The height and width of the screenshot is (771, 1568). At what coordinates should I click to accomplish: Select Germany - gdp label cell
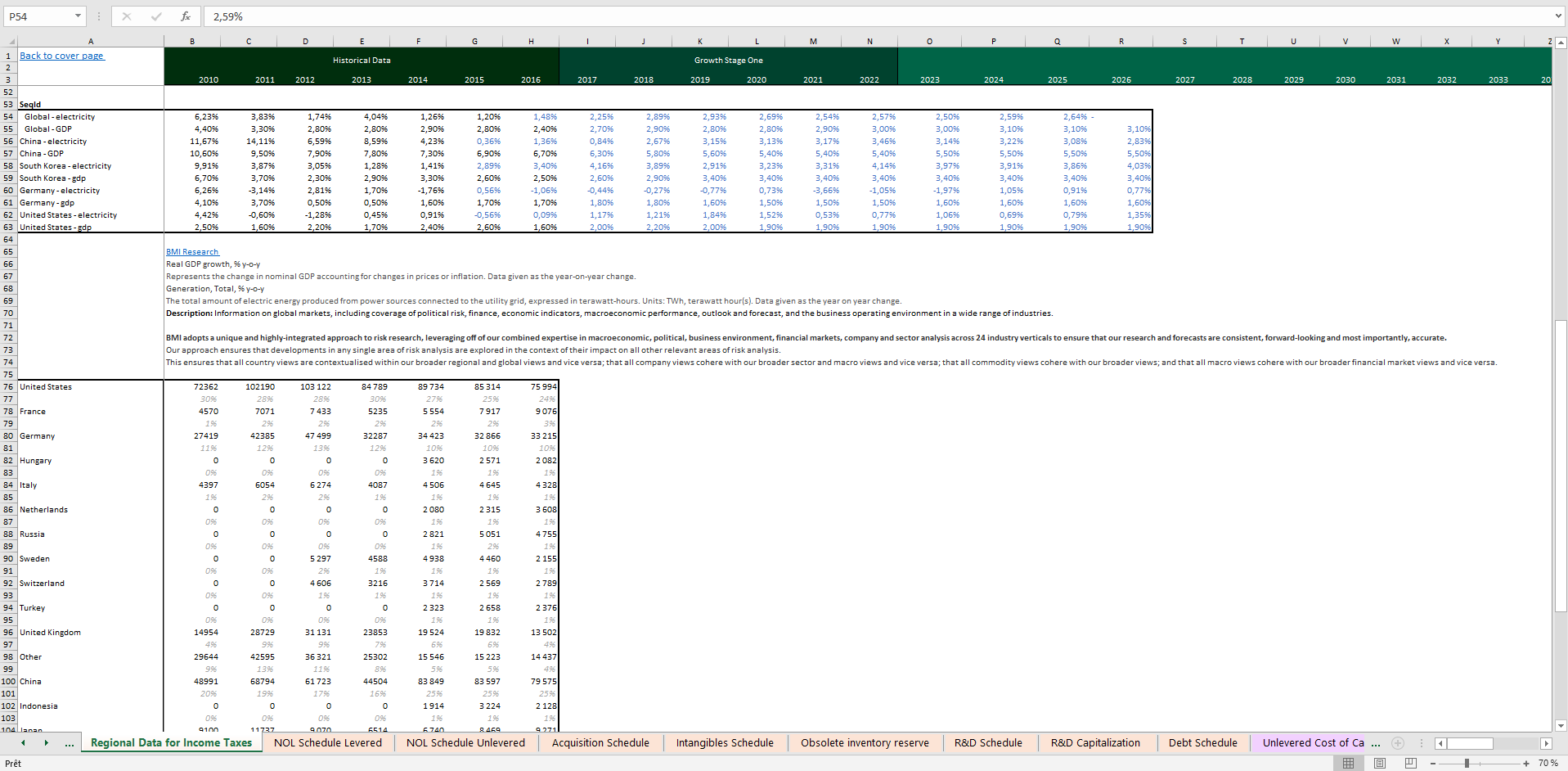coord(91,203)
